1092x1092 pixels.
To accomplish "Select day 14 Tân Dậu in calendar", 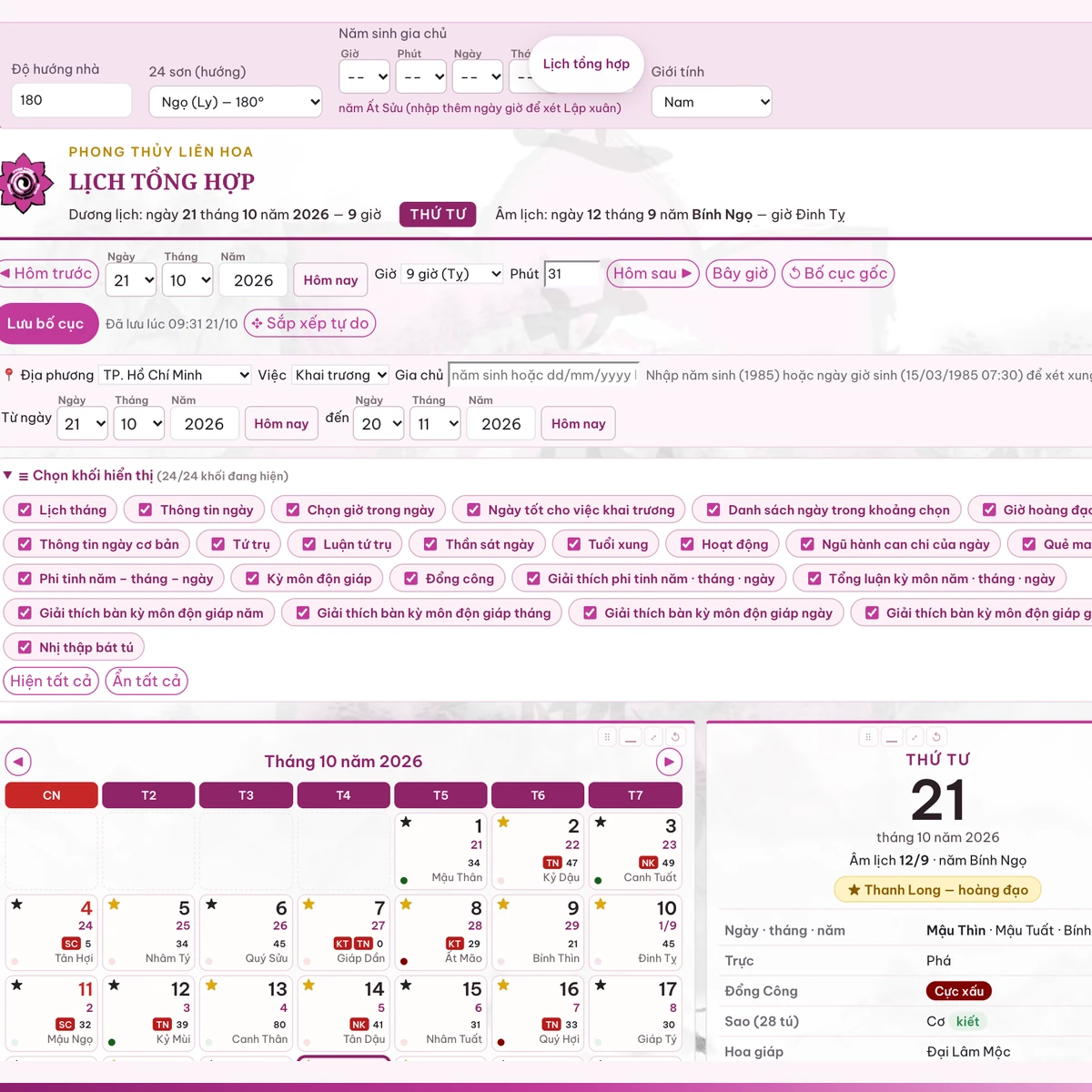I will (343, 1013).
